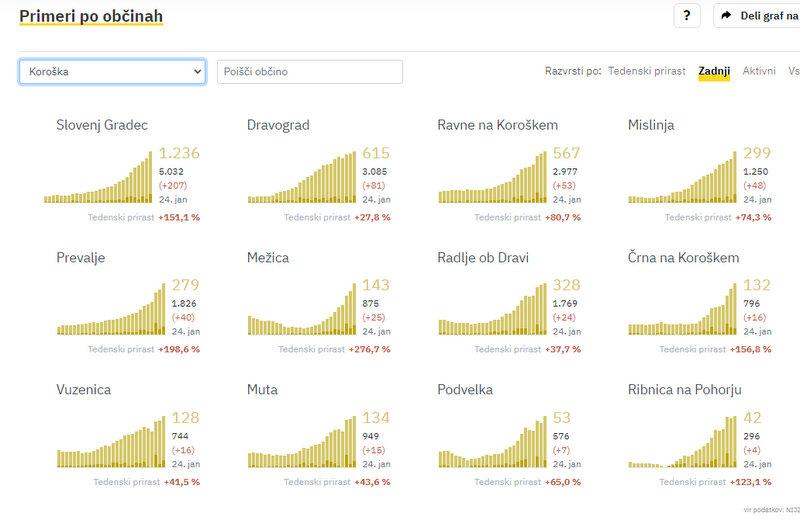Click the 'Deli graf' share button
Viewport: 800px width, 520px height.
pos(768,17)
